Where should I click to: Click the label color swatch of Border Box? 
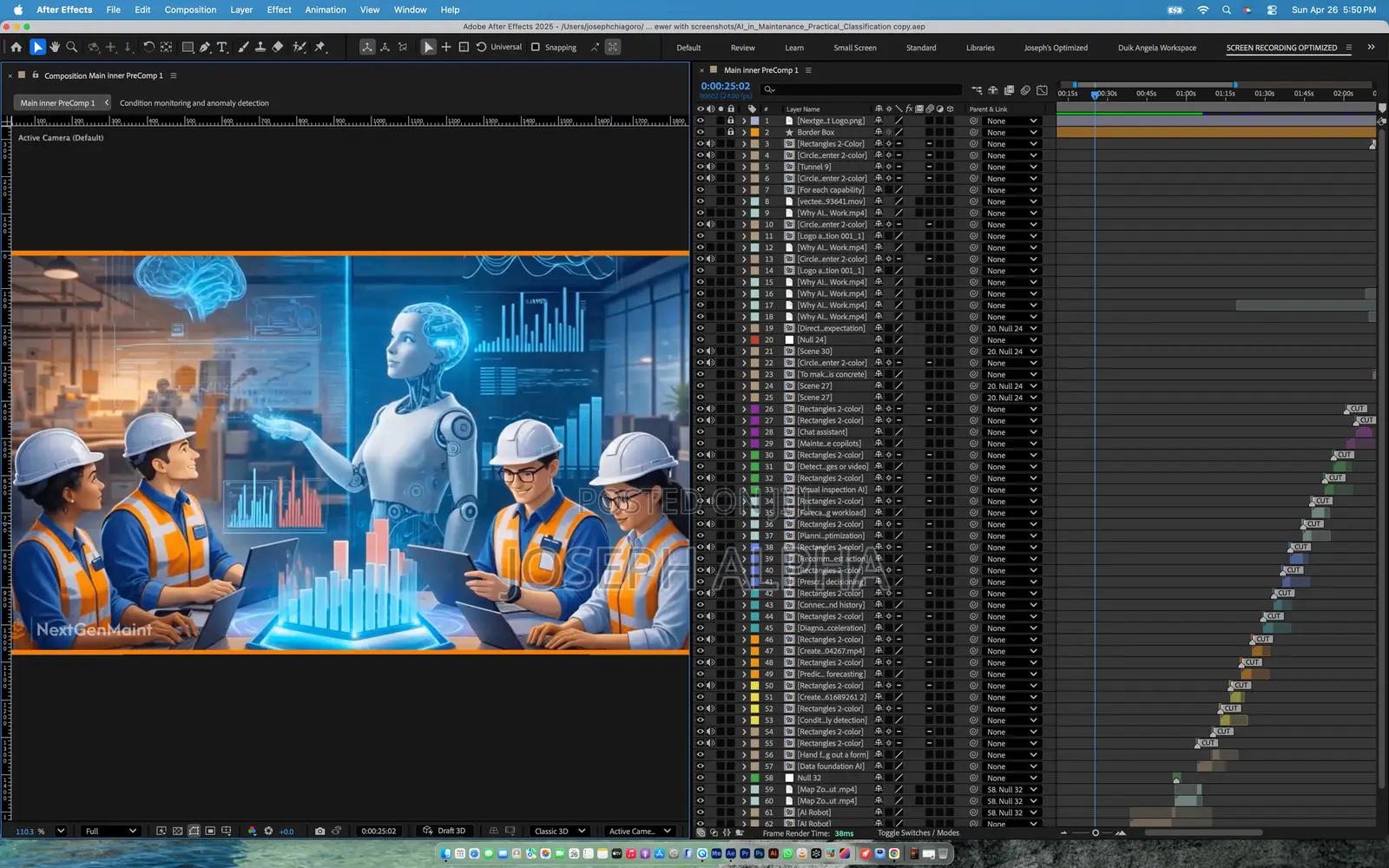[754, 132]
